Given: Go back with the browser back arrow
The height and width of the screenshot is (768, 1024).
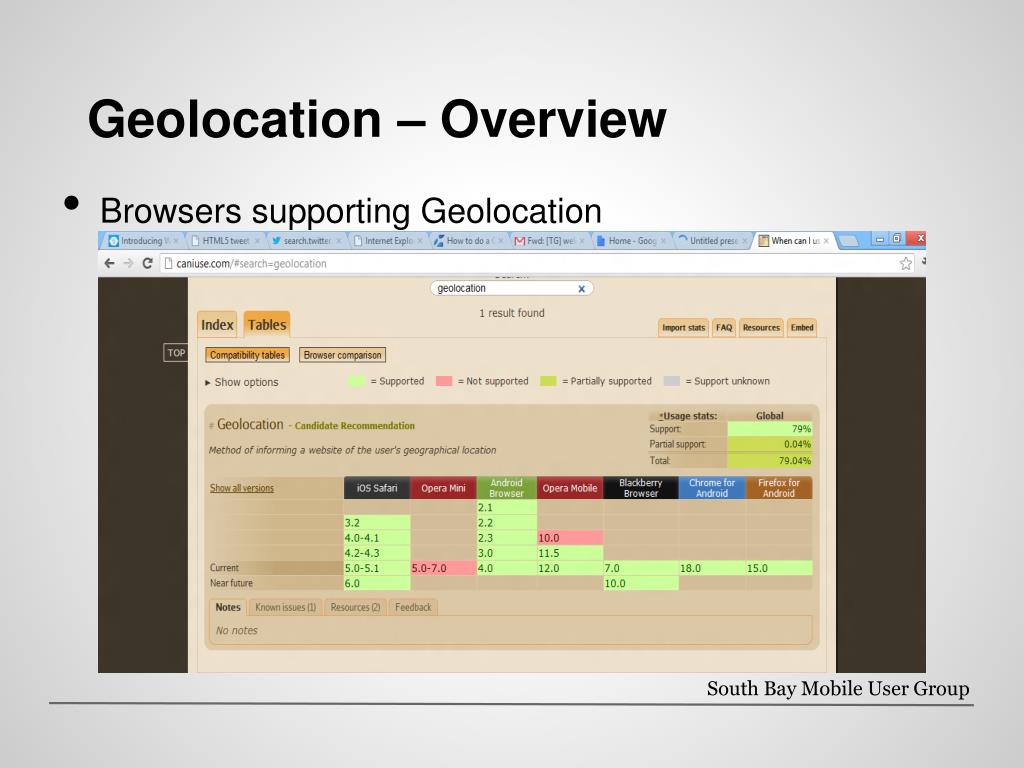Looking at the screenshot, I should [110, 263].
